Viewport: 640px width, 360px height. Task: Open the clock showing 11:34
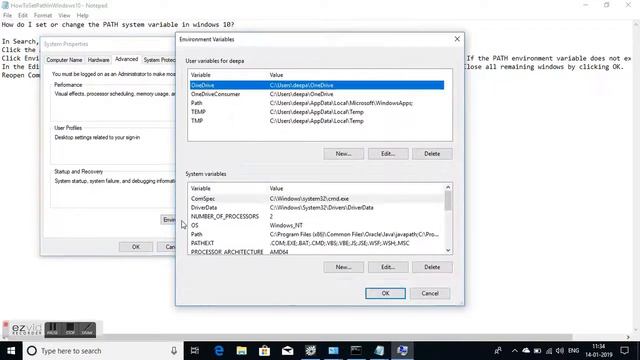tap(598, 351)
